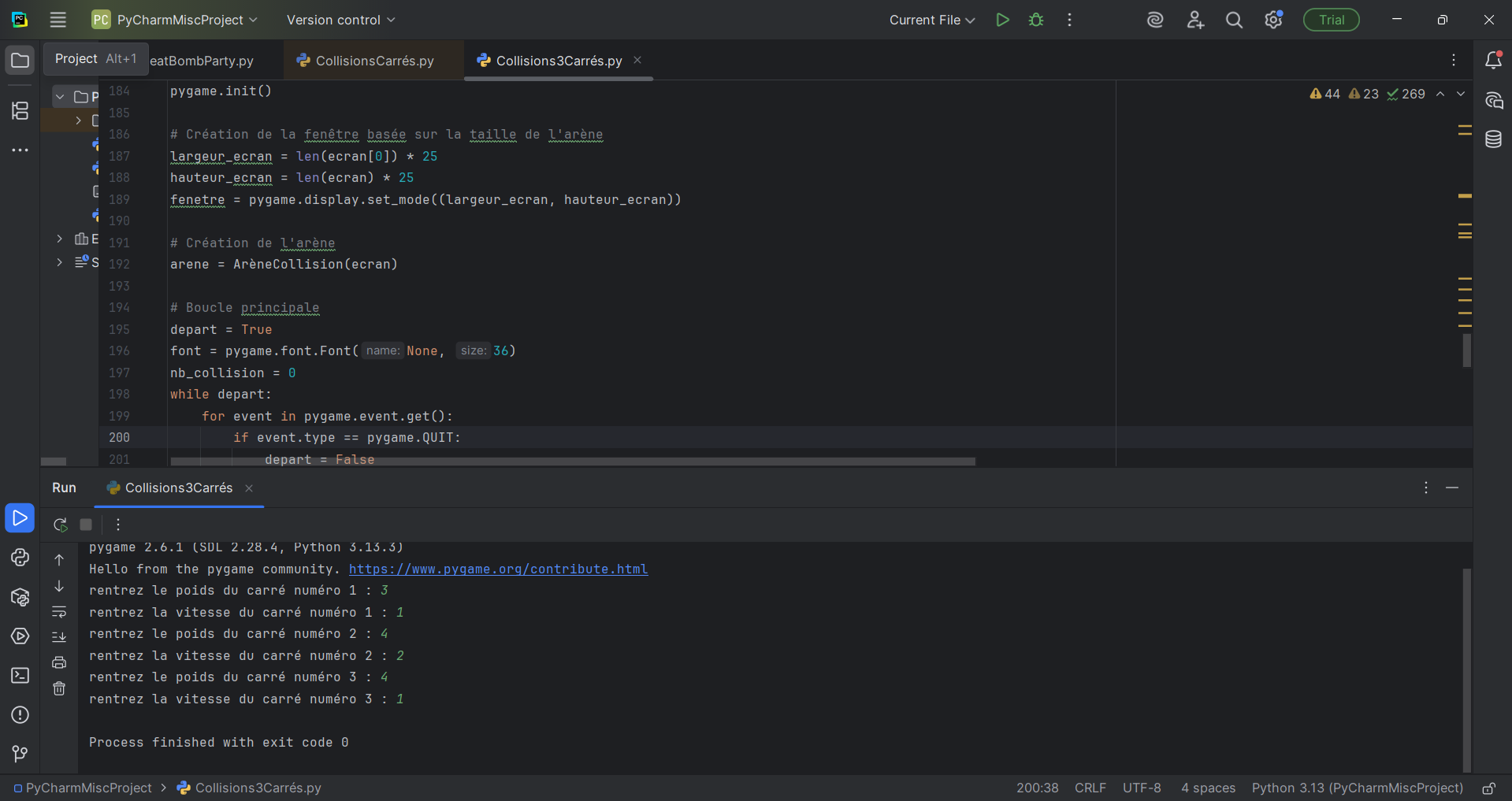Open Version control dropdown
Viewport: 1512px width, 801px height.
[x=340, y=20]
